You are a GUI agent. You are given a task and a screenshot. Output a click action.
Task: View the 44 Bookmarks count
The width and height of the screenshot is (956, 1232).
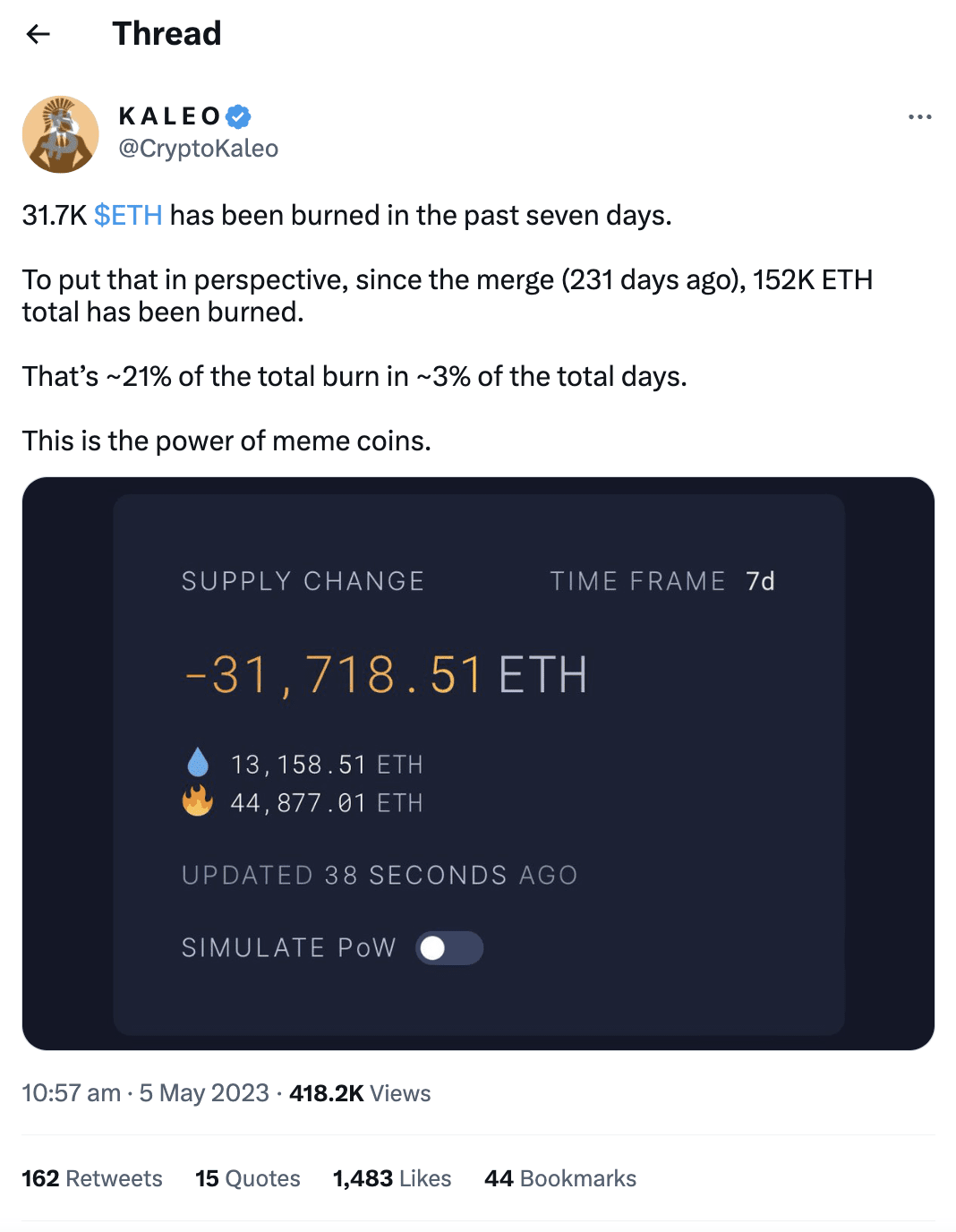click(559, 1178)
